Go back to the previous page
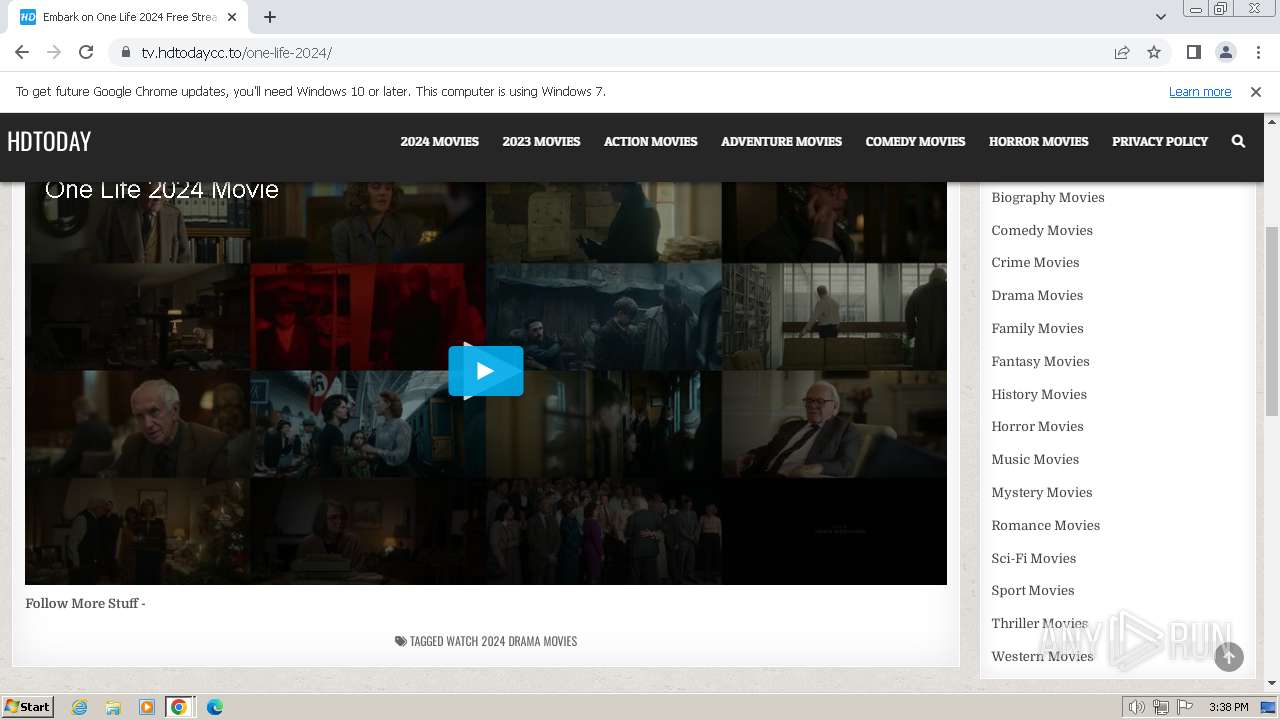 pos(22,52)
